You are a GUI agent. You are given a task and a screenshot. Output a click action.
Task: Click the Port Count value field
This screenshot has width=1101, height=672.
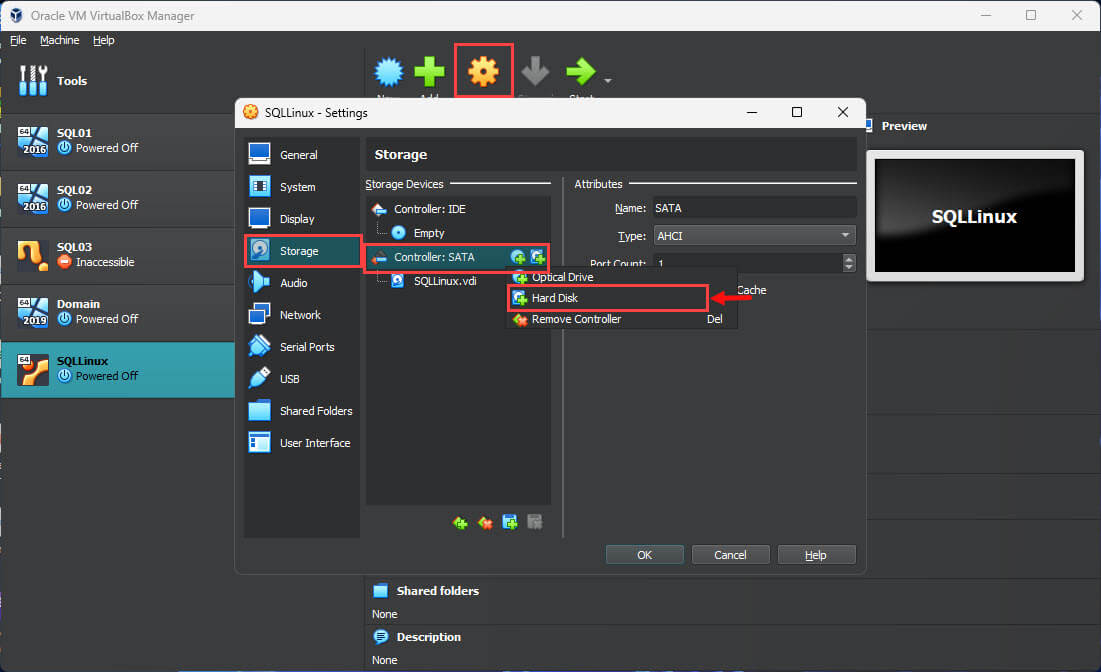747,263
